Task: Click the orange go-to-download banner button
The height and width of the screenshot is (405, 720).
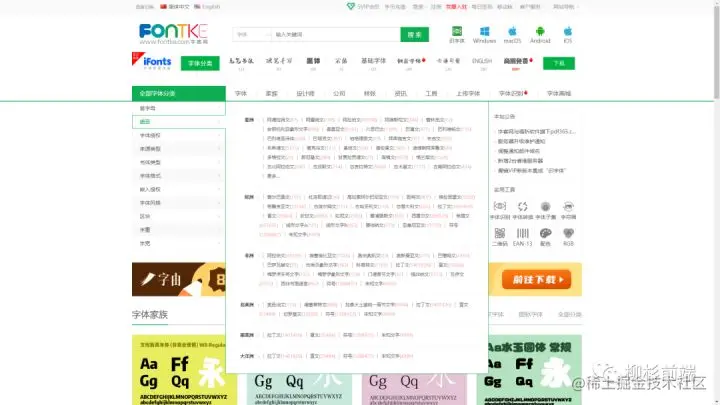Action: coord(536,280)
